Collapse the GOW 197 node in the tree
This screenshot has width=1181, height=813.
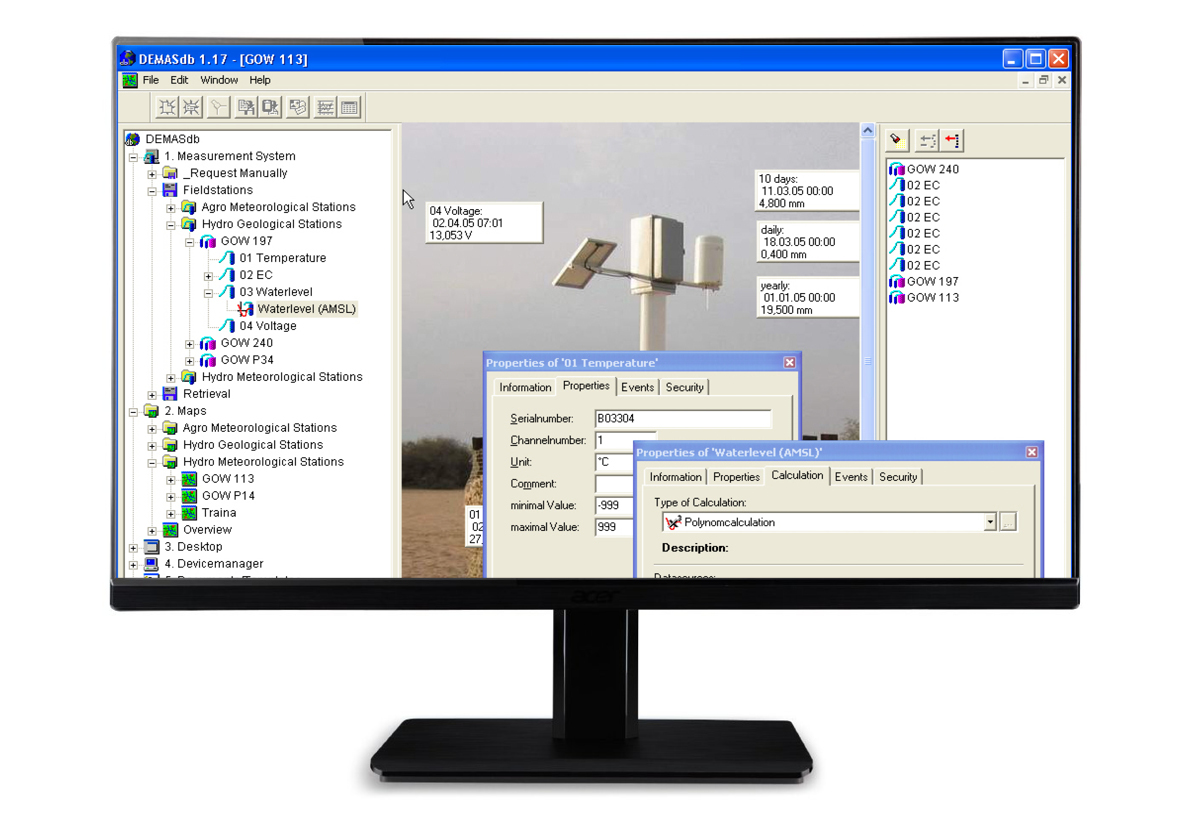tap(190, 242)
